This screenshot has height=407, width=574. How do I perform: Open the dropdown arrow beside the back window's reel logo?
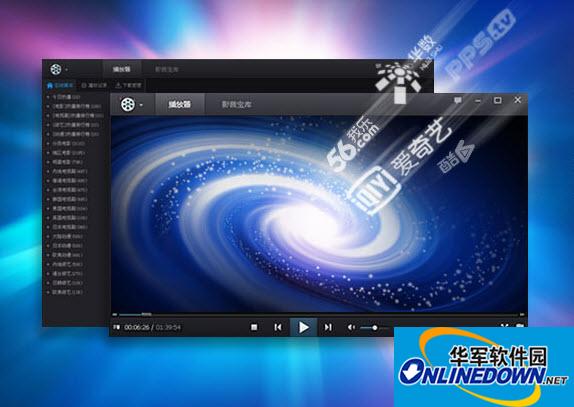click(66, 70)
